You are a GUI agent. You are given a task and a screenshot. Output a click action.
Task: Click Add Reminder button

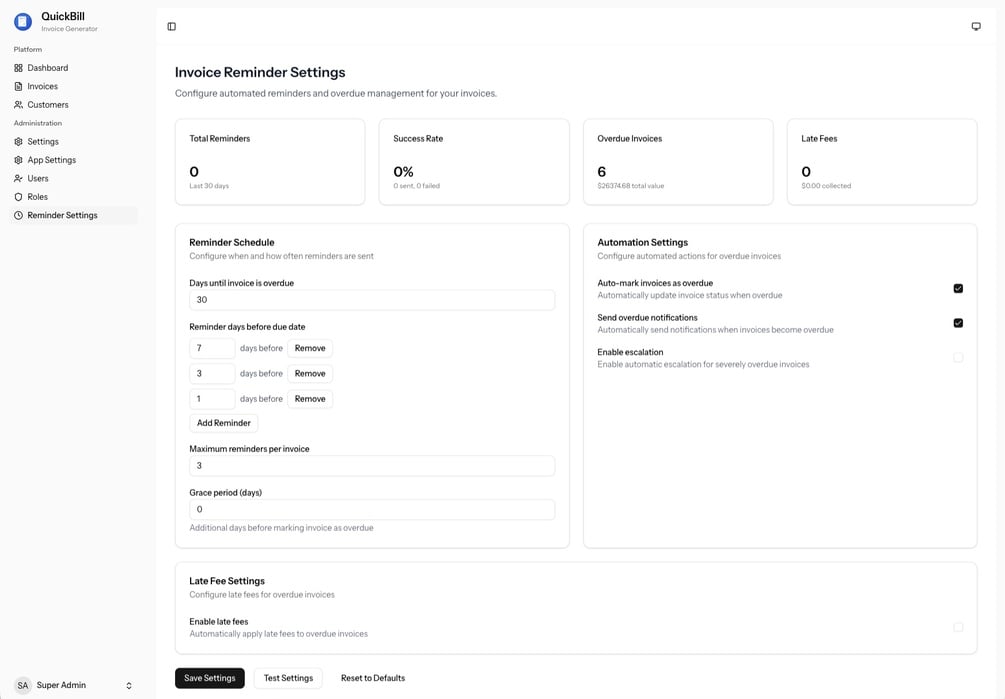click(x=224, y=423)
